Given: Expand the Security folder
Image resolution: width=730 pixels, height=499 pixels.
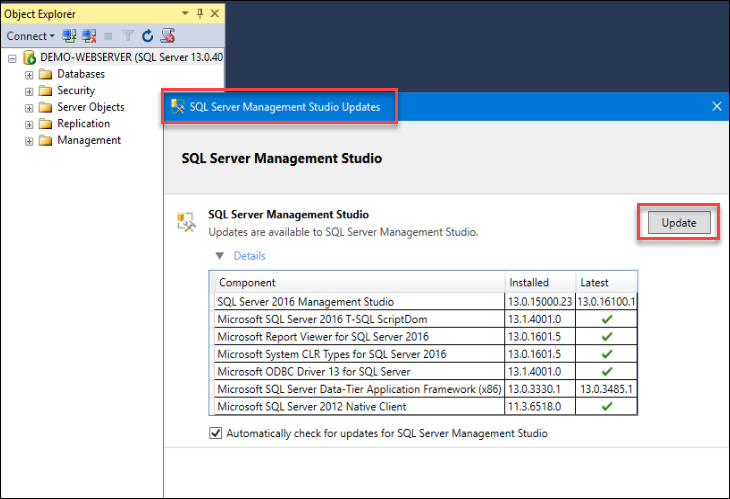Looking at the screenshot, I should (x=29, y=92).
